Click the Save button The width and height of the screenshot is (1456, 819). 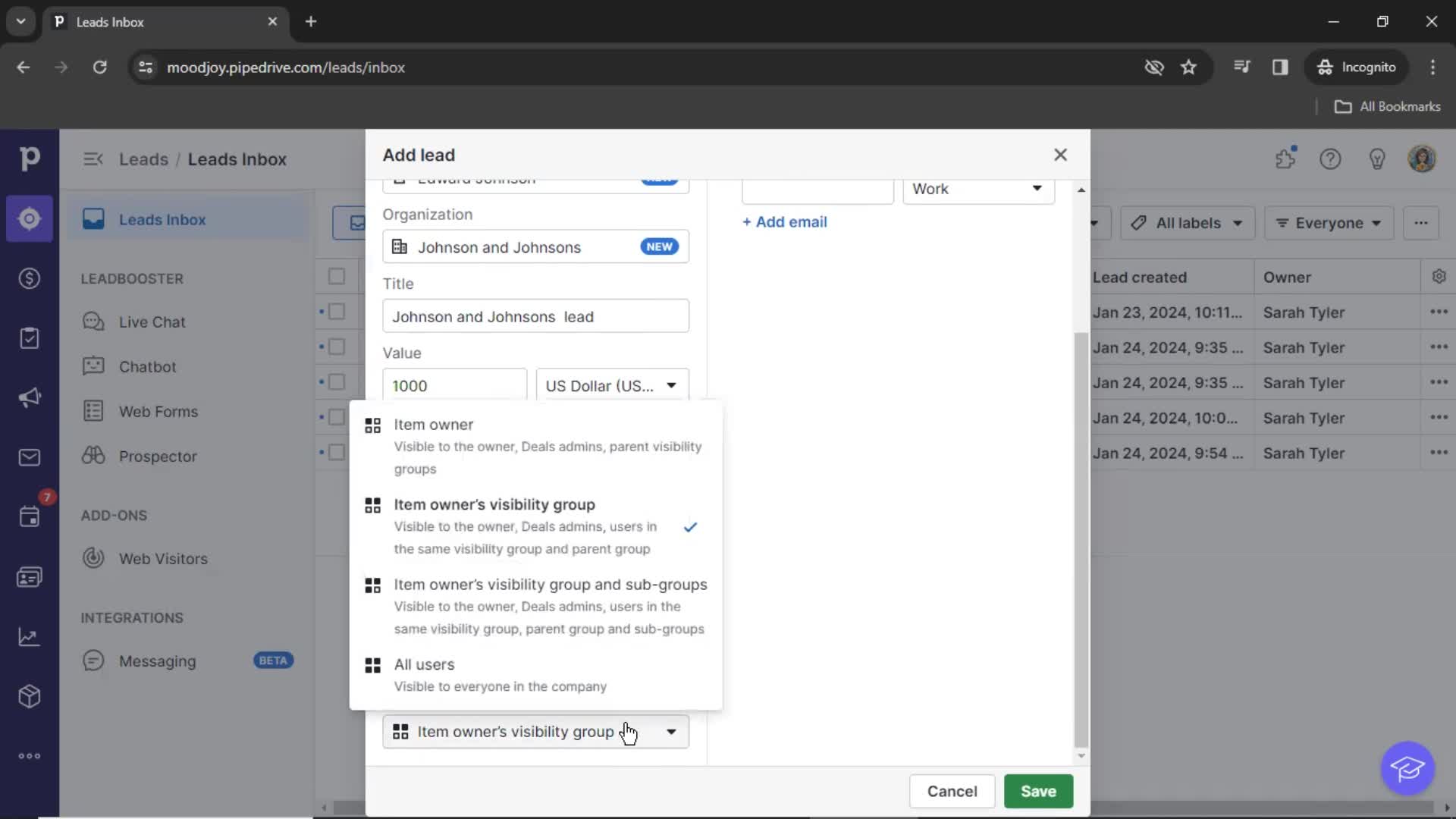pyautogui.click(x=1039, y=791)
